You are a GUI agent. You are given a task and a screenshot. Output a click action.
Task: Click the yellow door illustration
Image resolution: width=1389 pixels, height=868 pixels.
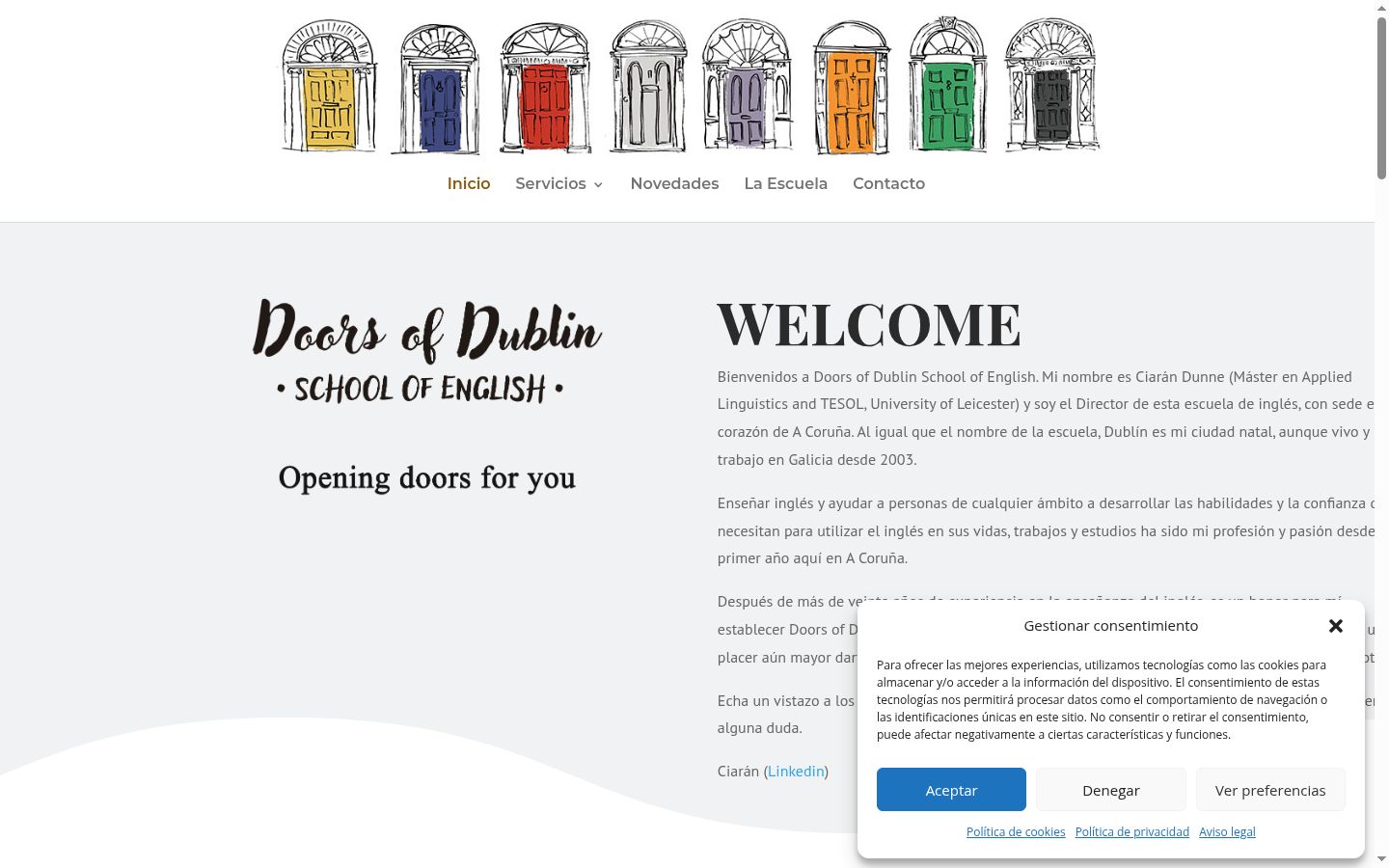click(329, 85)
